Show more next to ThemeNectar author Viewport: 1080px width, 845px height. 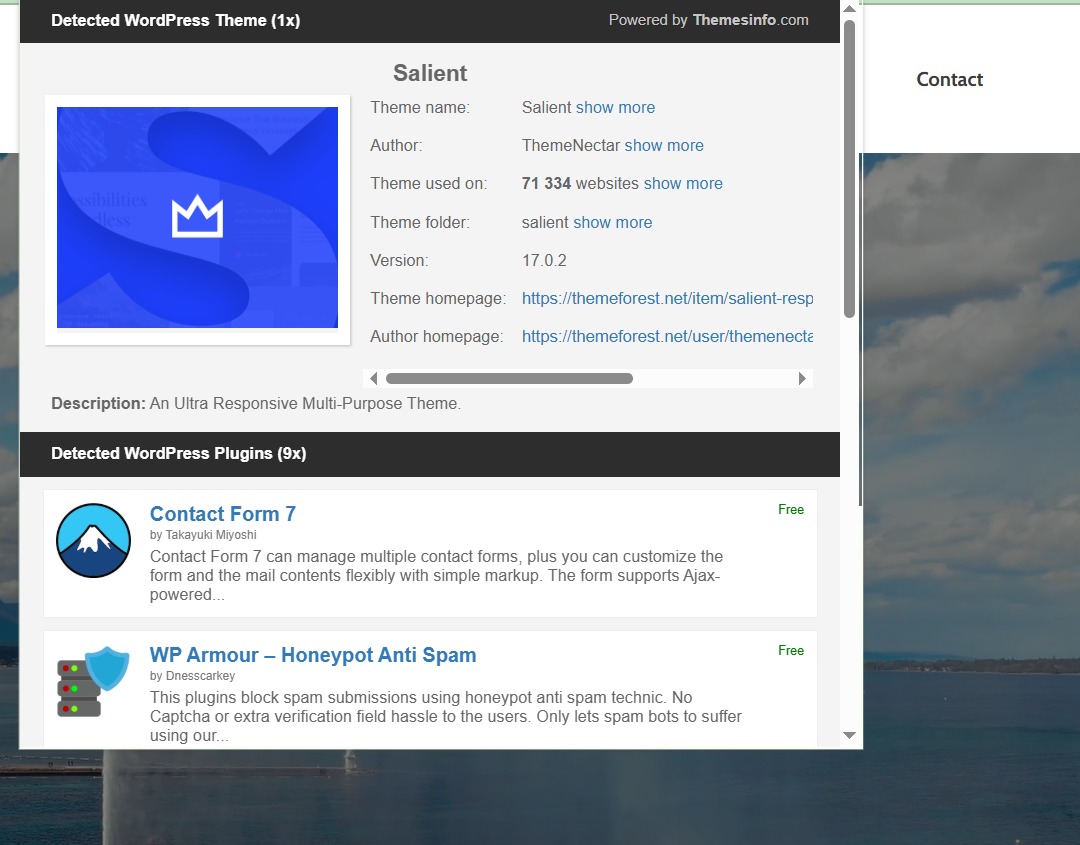664,145
